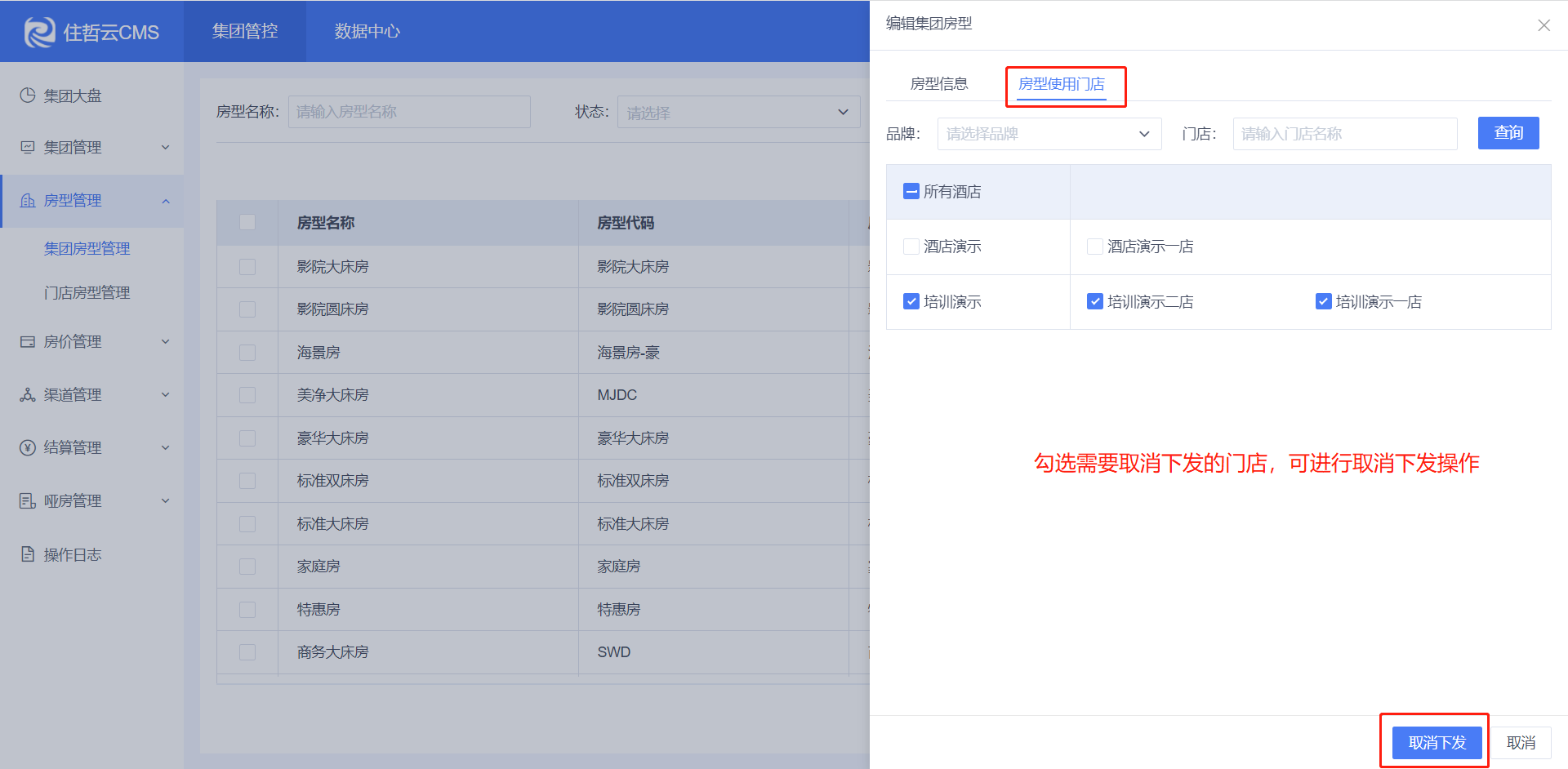This screenshot has height=769, width=1568.
Task: Close the 编辑集团房型 drawer
Action: tap(1543, 25)
